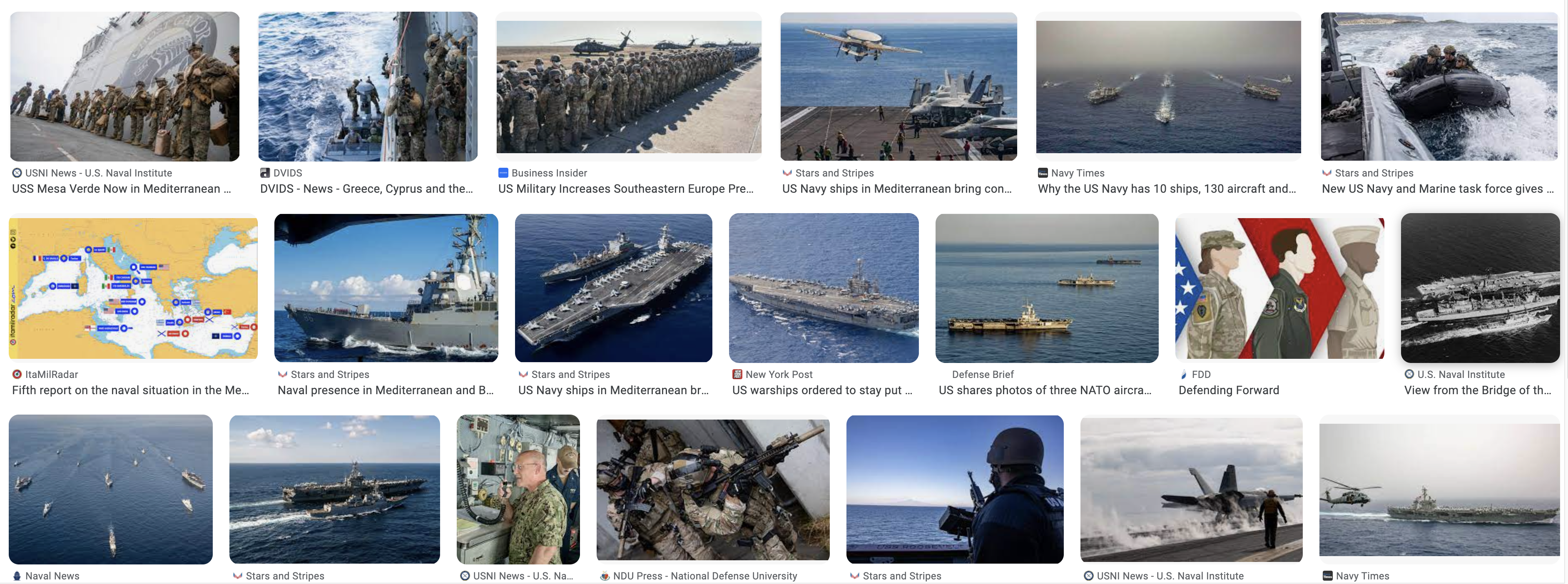Open the Mediterranean naval situation map thumbnail
The image size is (1568, 584).
(133, 288)
